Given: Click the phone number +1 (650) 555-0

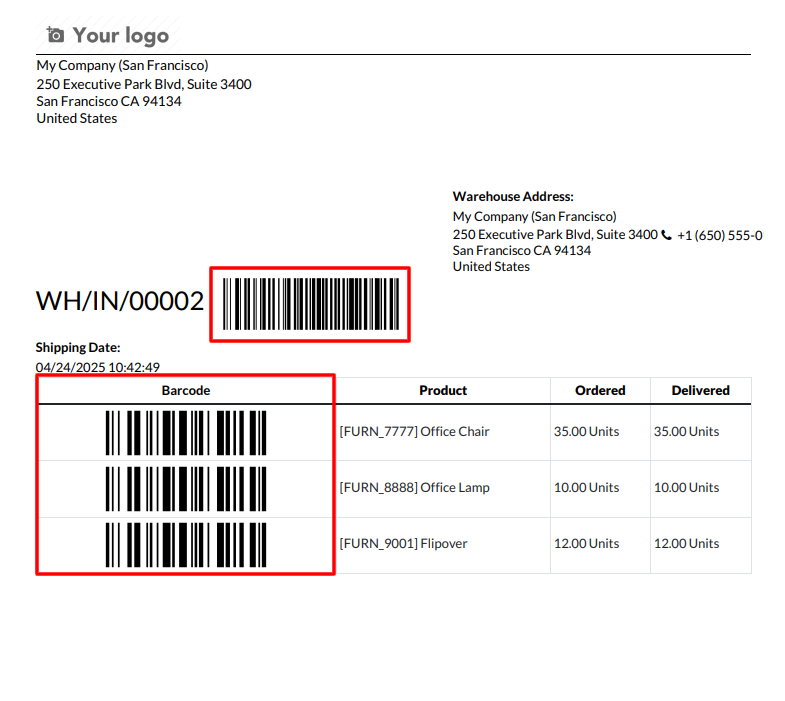Looking at the screenshot, I should (x=719, y=235).
